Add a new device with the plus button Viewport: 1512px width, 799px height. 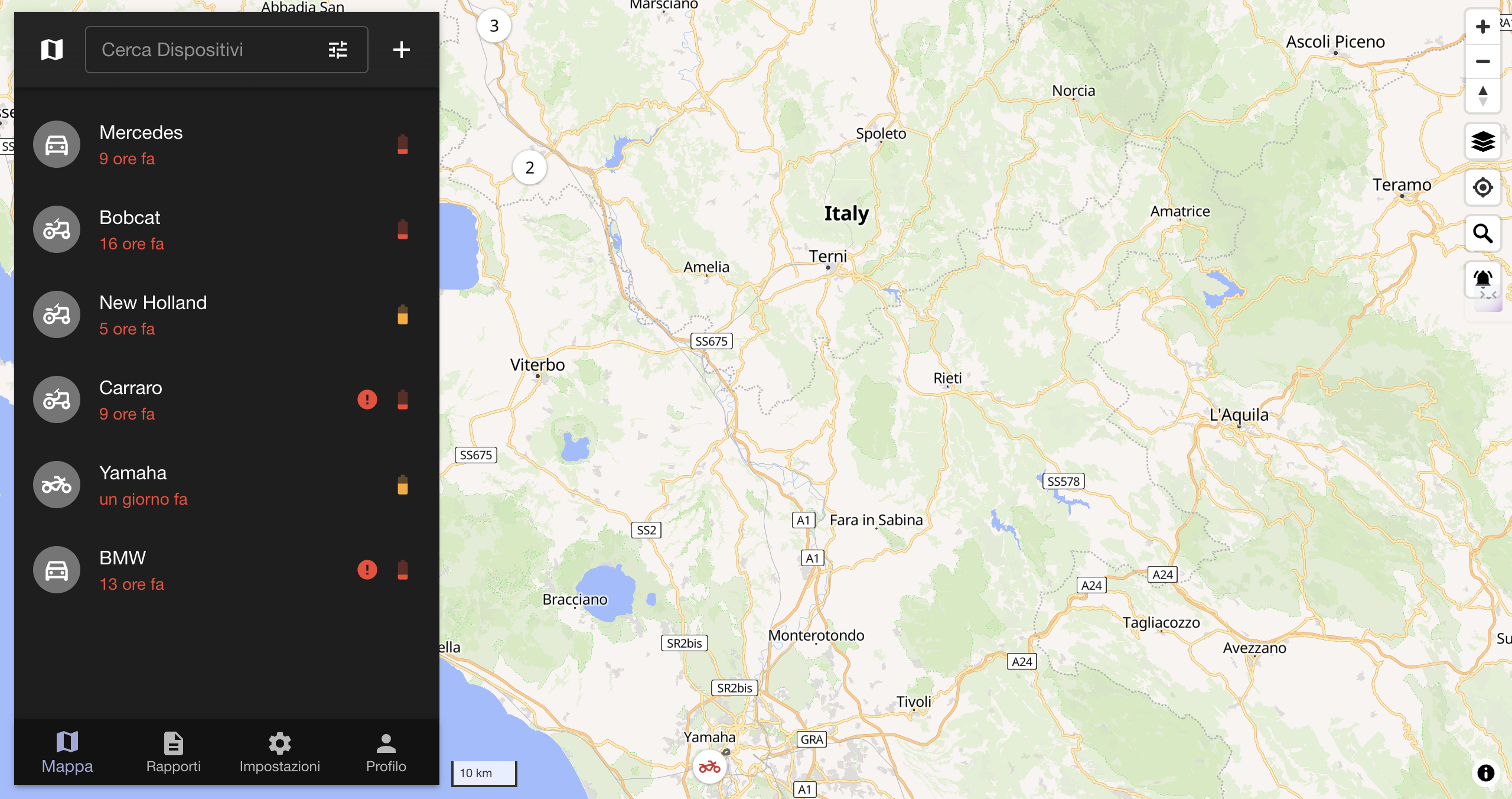pyautogui.click(x=402, y=50)
